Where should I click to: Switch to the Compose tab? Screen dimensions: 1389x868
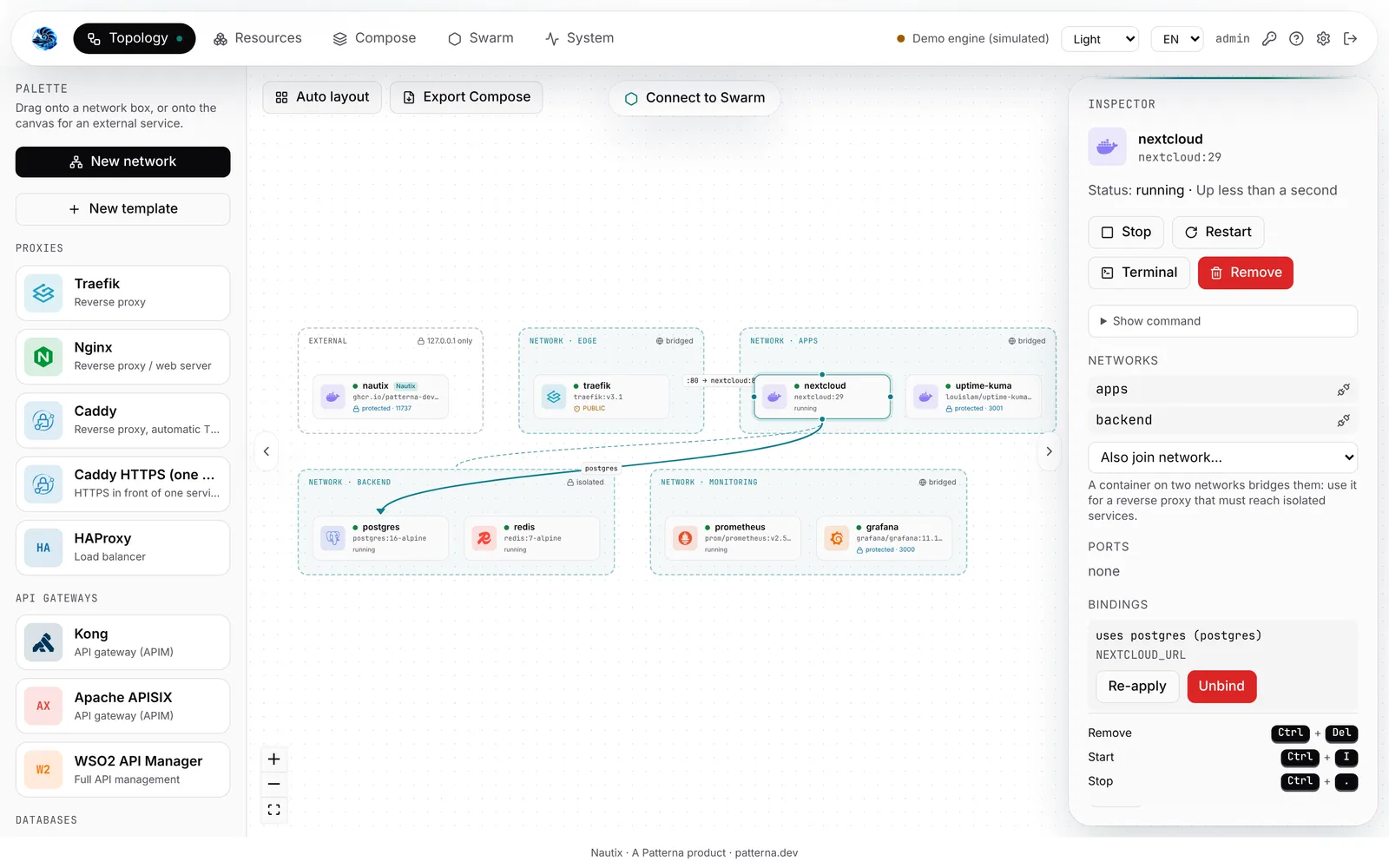point(375,38)
